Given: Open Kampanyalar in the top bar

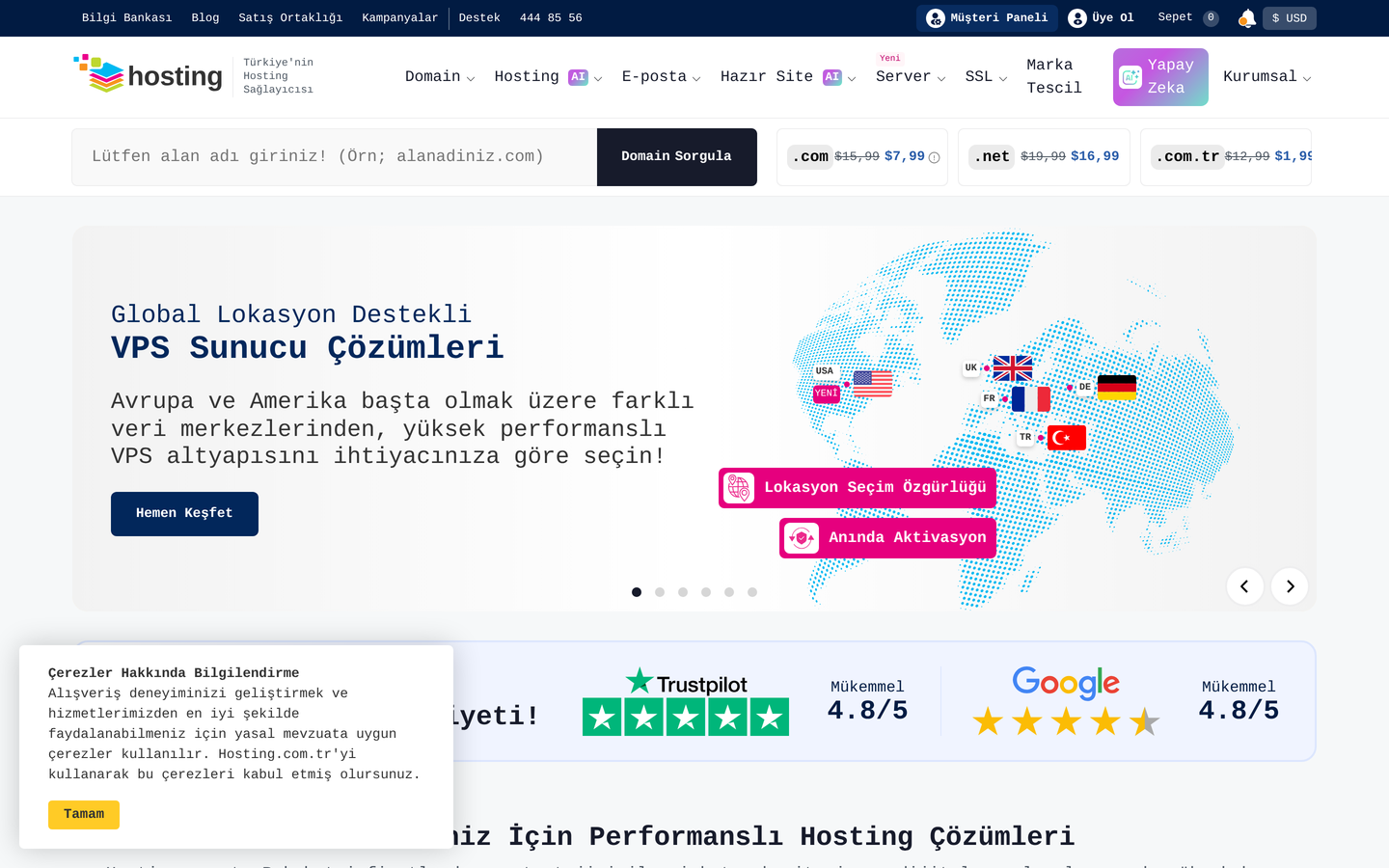Looking at the screenshot, I should click(399, 17).
